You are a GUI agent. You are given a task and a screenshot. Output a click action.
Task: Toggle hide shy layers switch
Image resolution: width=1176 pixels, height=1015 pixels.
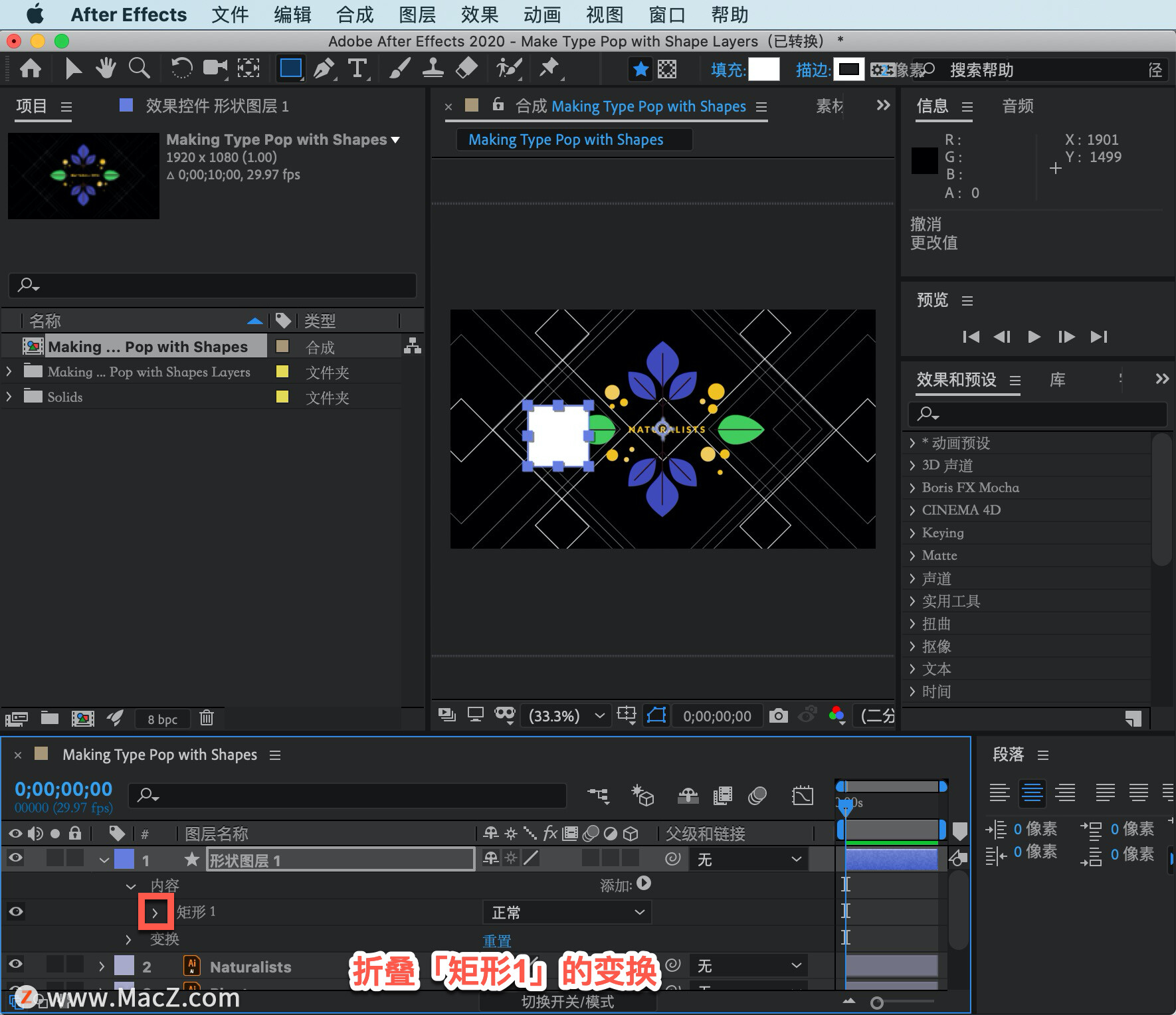pos(688,795)
